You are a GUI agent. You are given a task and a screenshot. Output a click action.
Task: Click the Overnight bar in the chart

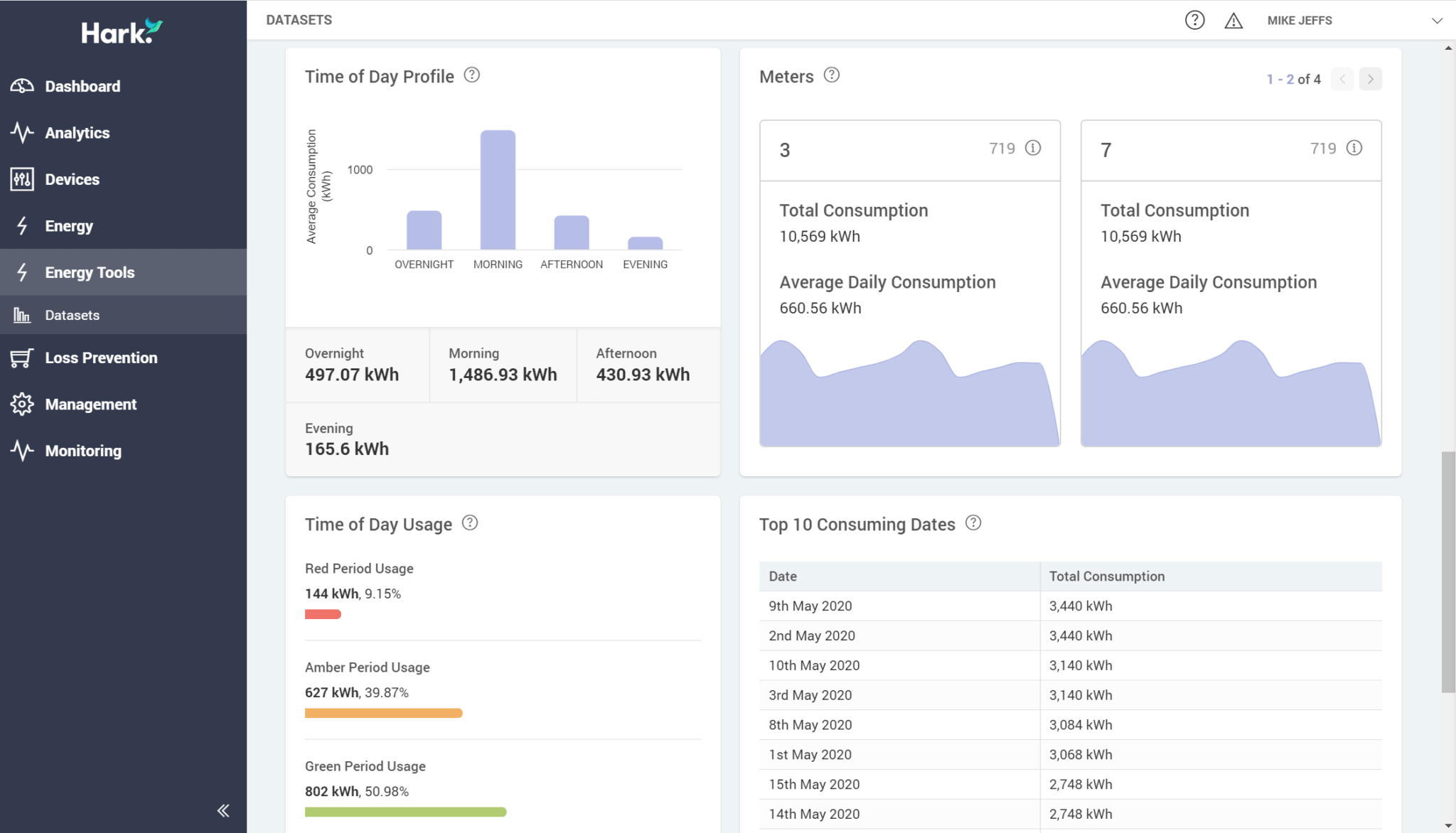point(424,230)
